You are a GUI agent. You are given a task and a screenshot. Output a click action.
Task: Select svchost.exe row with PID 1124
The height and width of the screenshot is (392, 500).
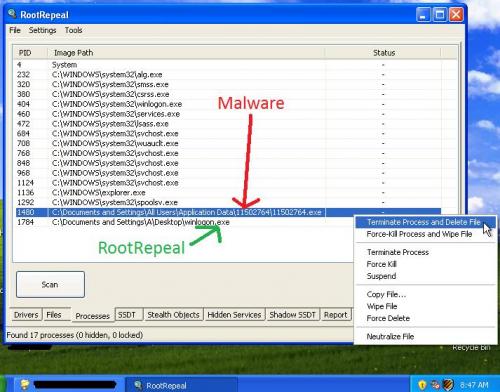point(229,183)
